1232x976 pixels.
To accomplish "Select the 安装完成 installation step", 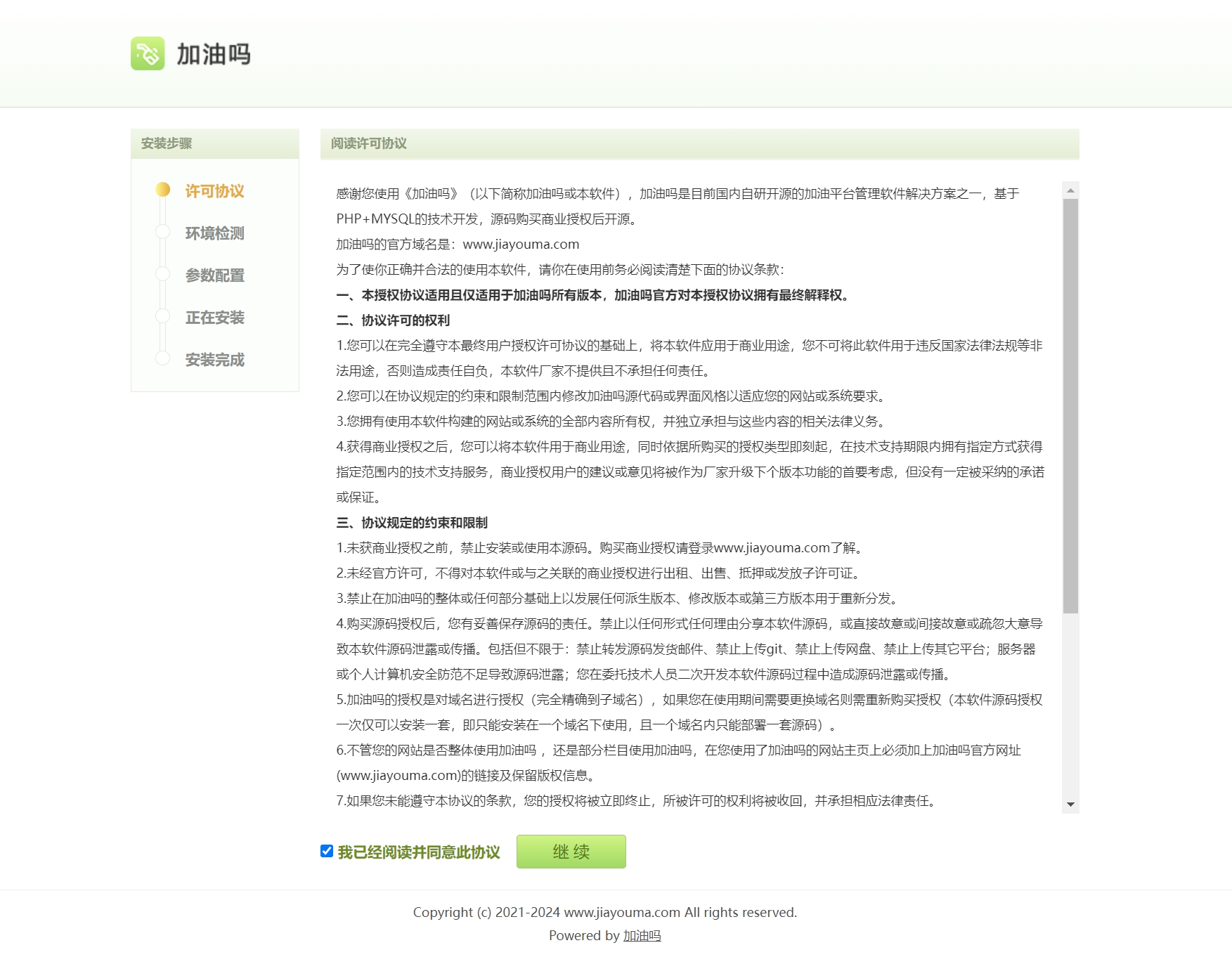I will pyautogui.click(x=214, y=360).
